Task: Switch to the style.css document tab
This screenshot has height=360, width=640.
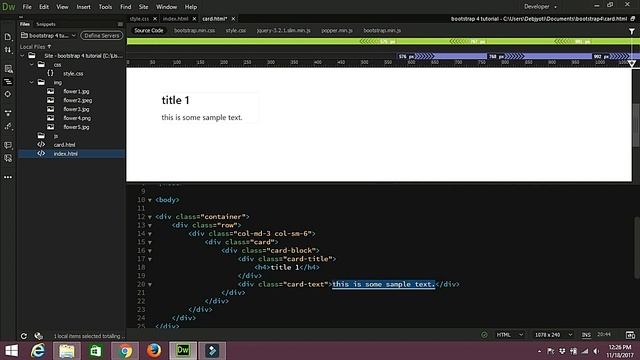Action: click(139, 19)
